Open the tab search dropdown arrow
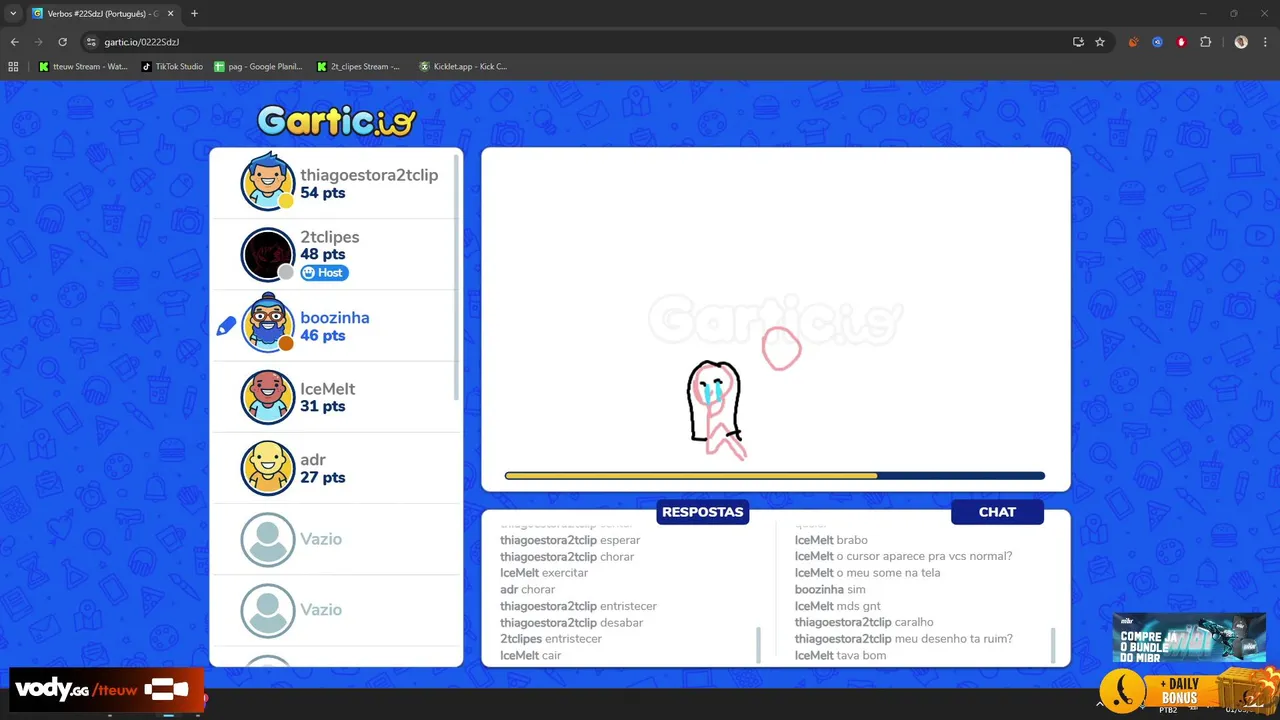1280x720 pixels. [12, 13]
